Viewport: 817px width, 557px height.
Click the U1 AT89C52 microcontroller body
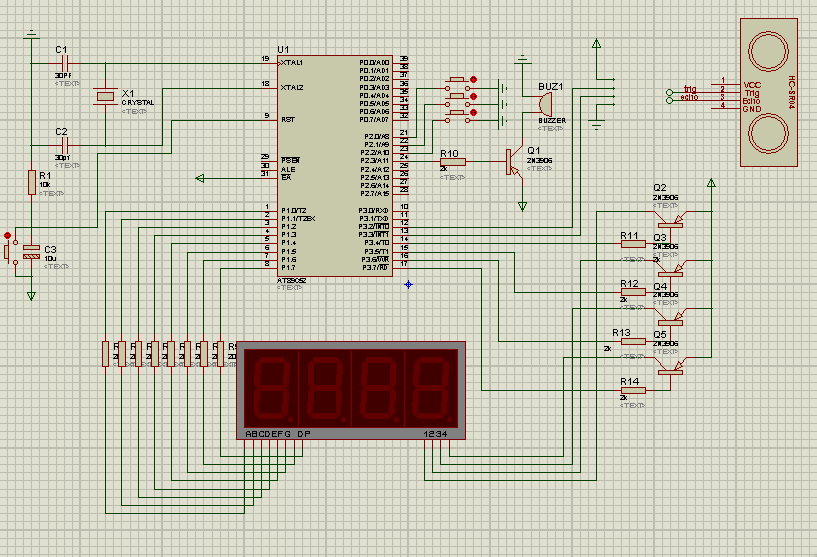(335, 166)
